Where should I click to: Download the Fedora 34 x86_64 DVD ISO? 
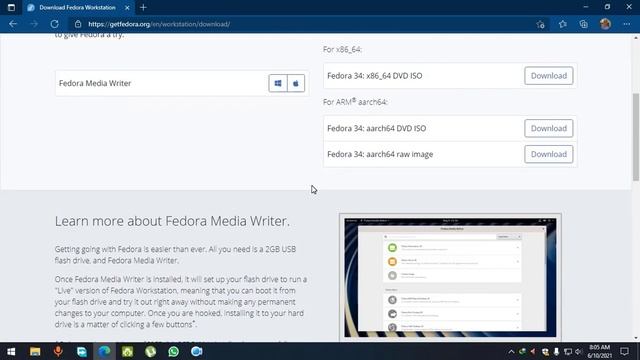[x=549, y=76]
